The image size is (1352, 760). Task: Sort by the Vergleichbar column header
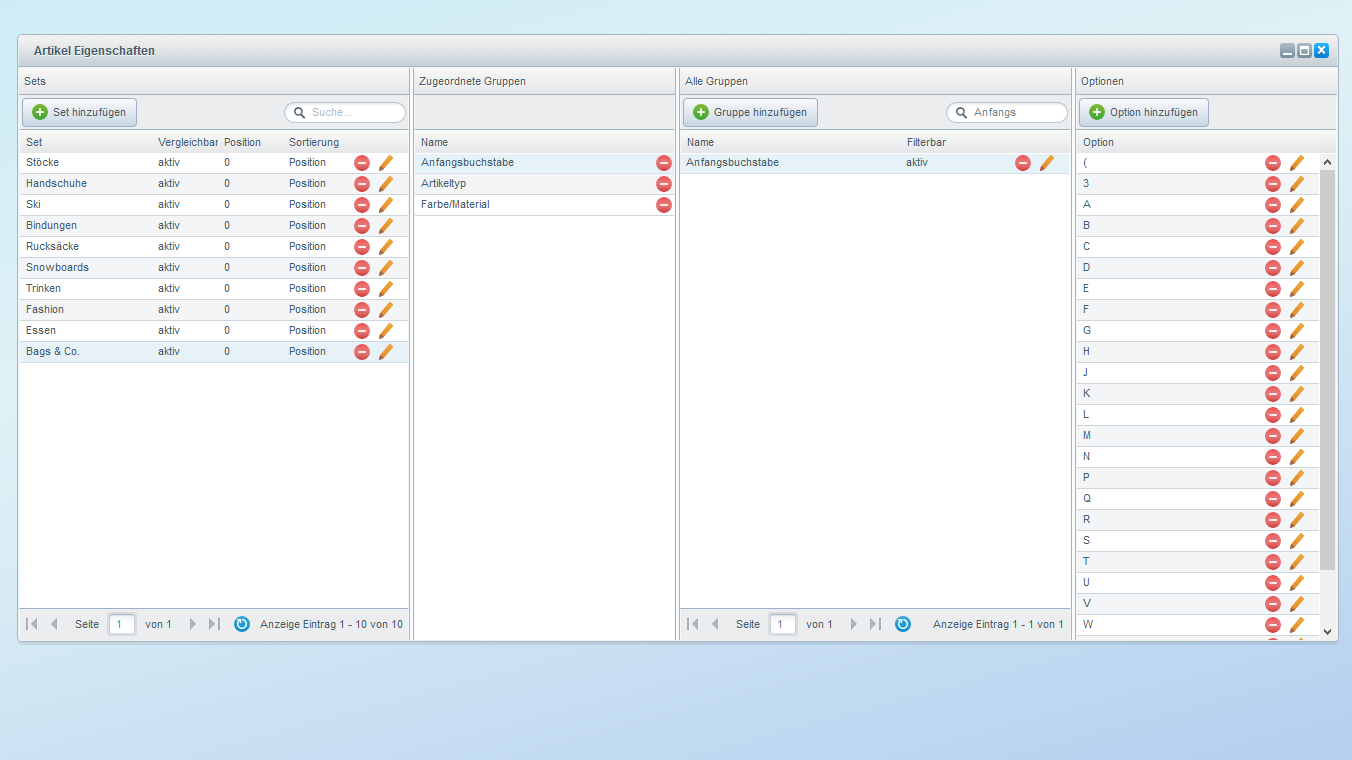point(187,142)
